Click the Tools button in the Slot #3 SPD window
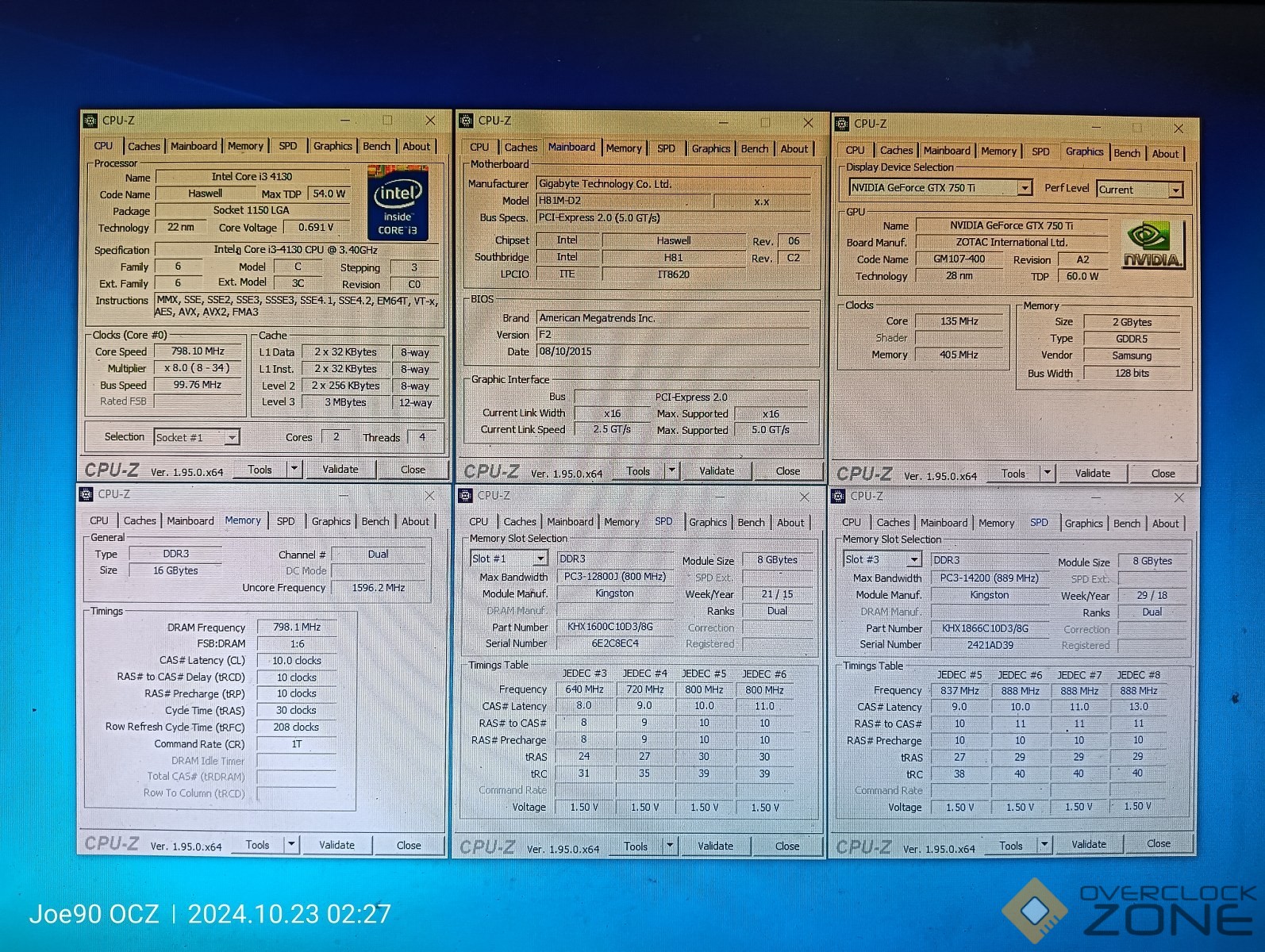 point(1011,846)
